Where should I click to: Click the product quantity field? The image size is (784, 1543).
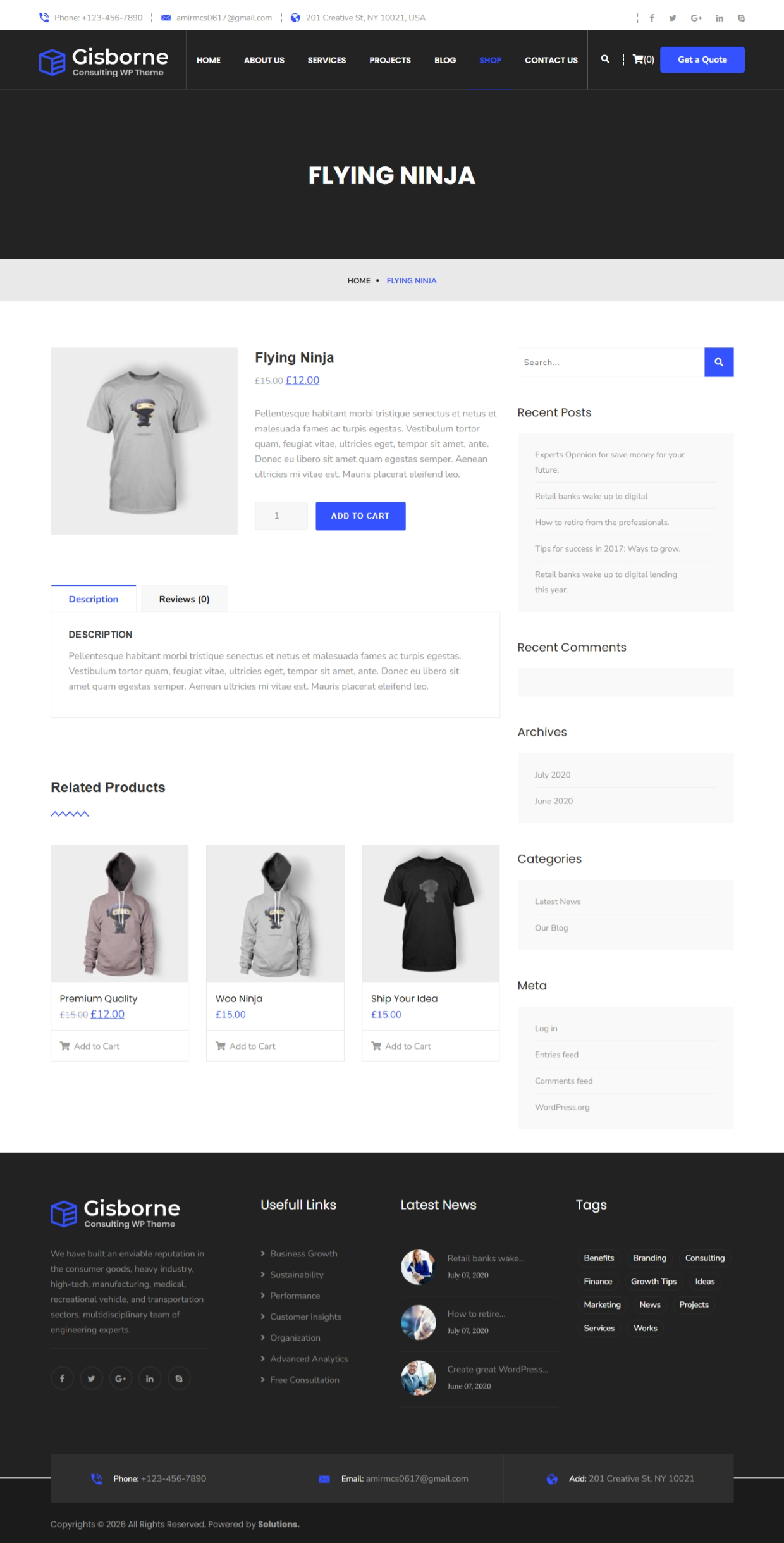tap(281, 516)
